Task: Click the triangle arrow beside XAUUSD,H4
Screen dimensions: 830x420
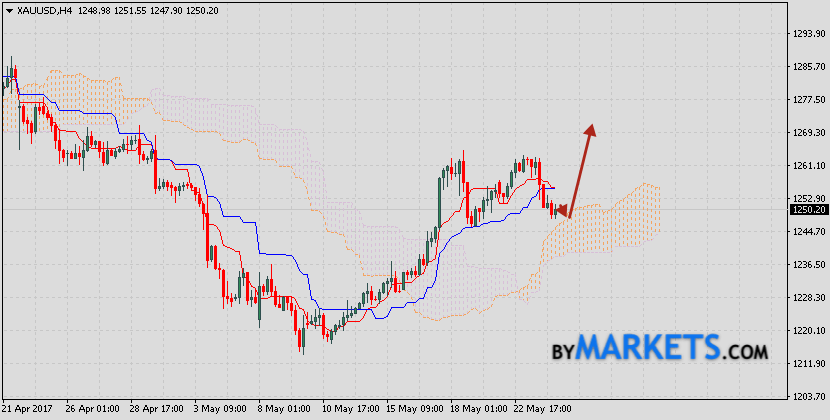Action: pyautogui.click(x=8, y=8)
